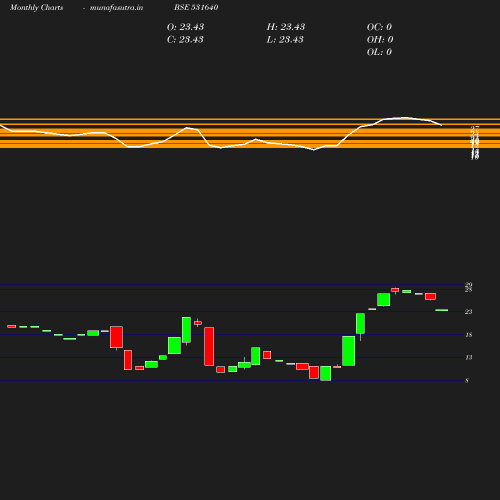Click the "OC: 0" value

coord(379,27)
